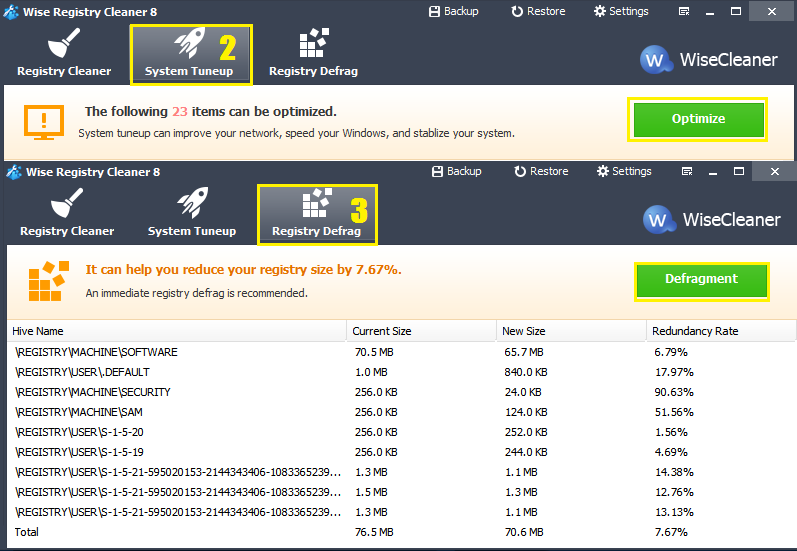Click the 840.0 KB new size value
The image size is (797, 551).
click(x=526, y=372)
